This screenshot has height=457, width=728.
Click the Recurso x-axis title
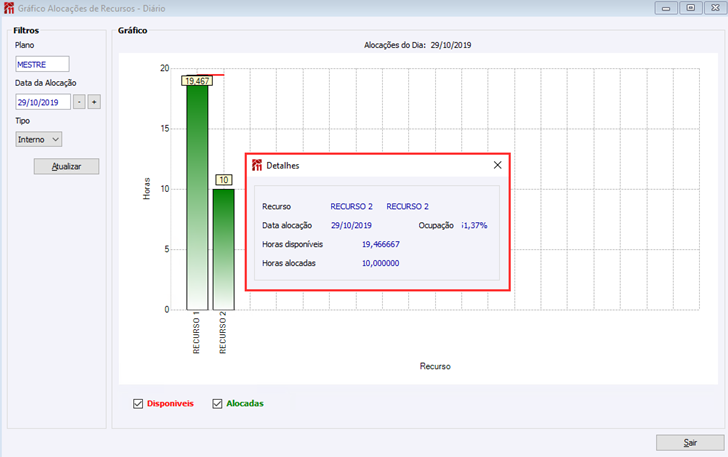(x=435, y=366)
